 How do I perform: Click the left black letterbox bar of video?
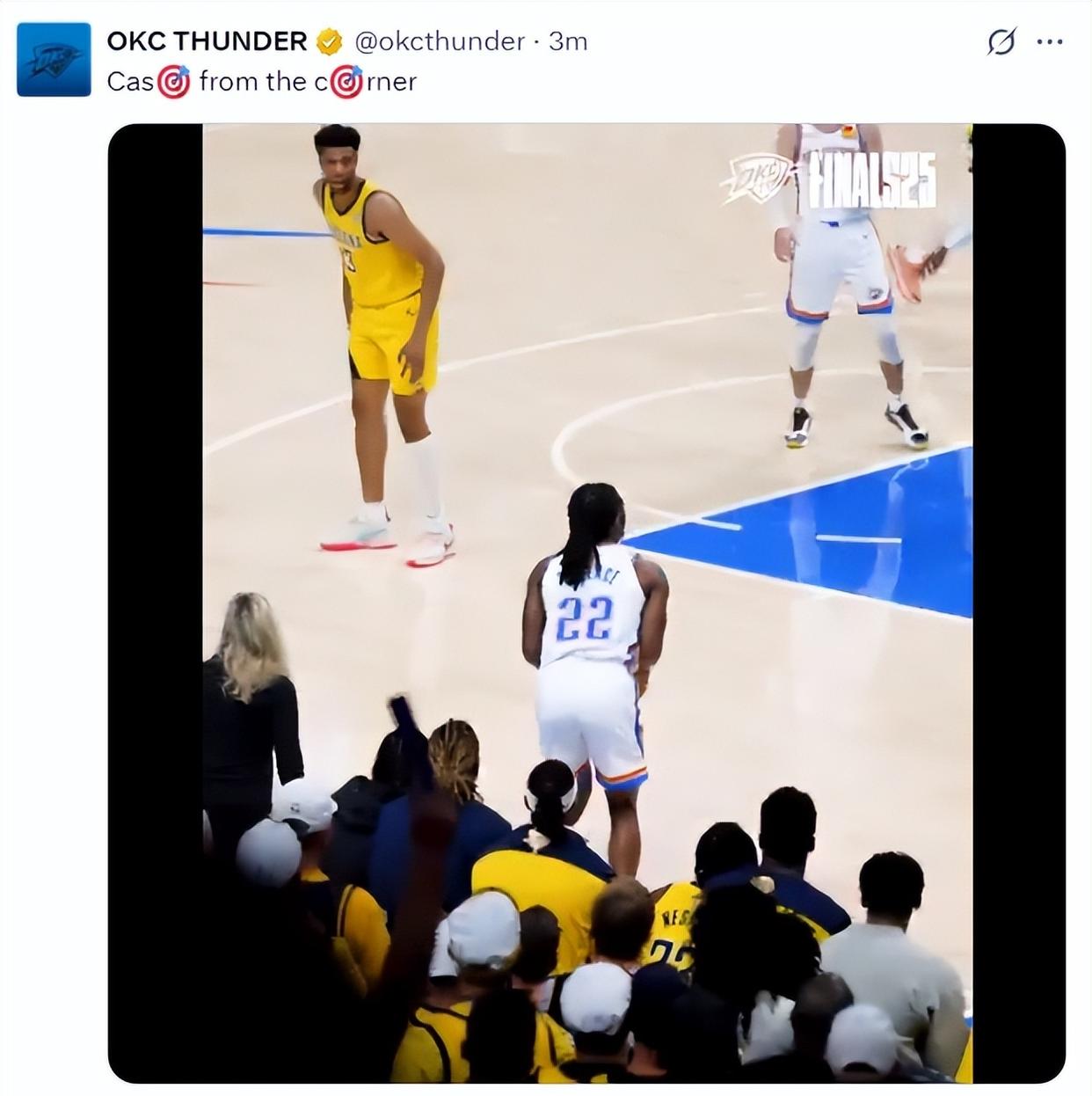point(156,603)
